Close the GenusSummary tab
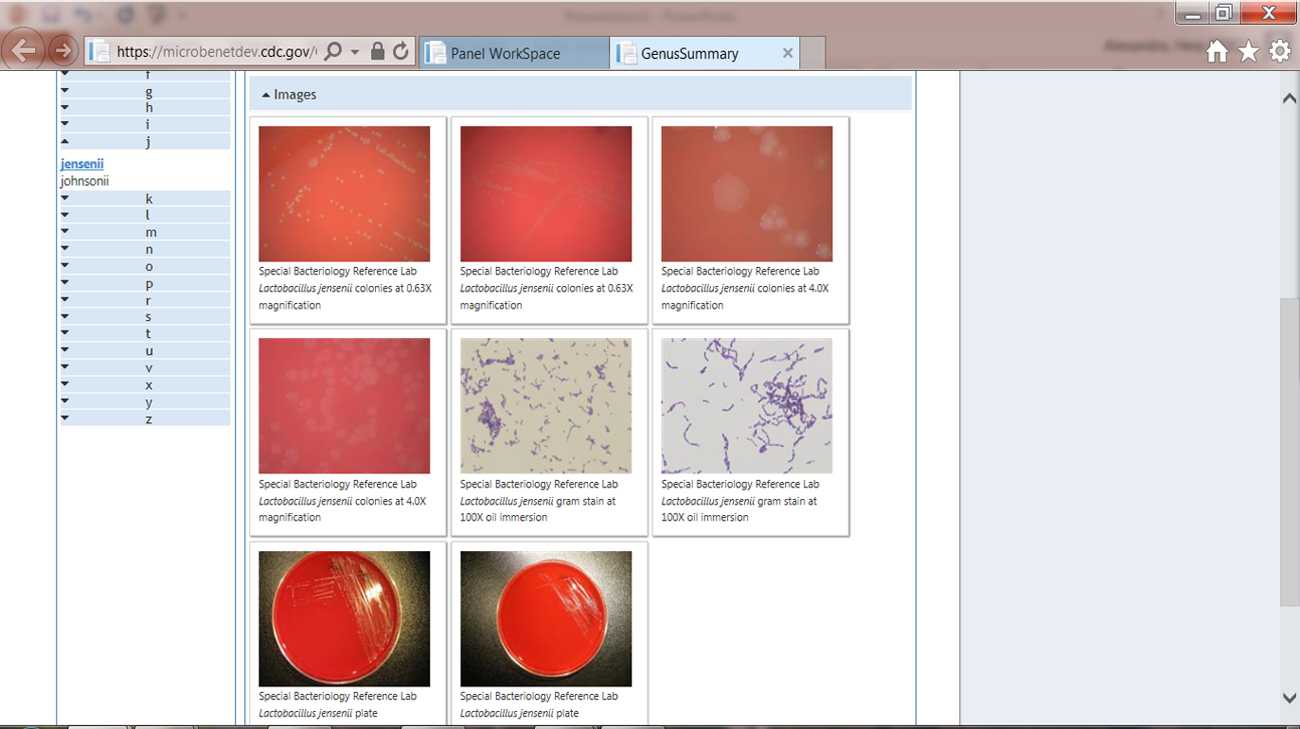This screenshot has height=729, width=1300. click(x=788, y=53)
